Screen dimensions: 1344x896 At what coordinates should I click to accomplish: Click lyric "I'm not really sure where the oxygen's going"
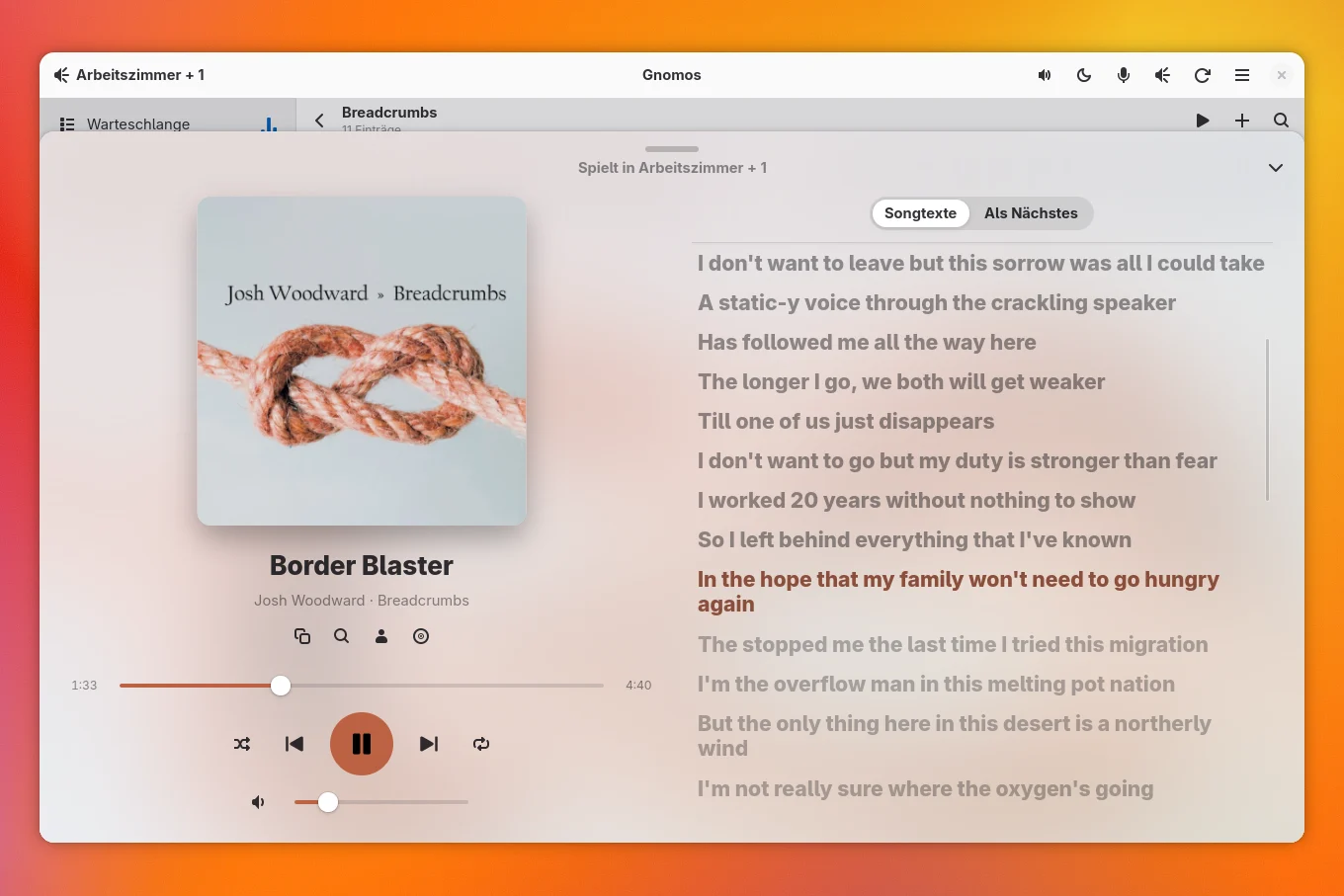(925, 789)
